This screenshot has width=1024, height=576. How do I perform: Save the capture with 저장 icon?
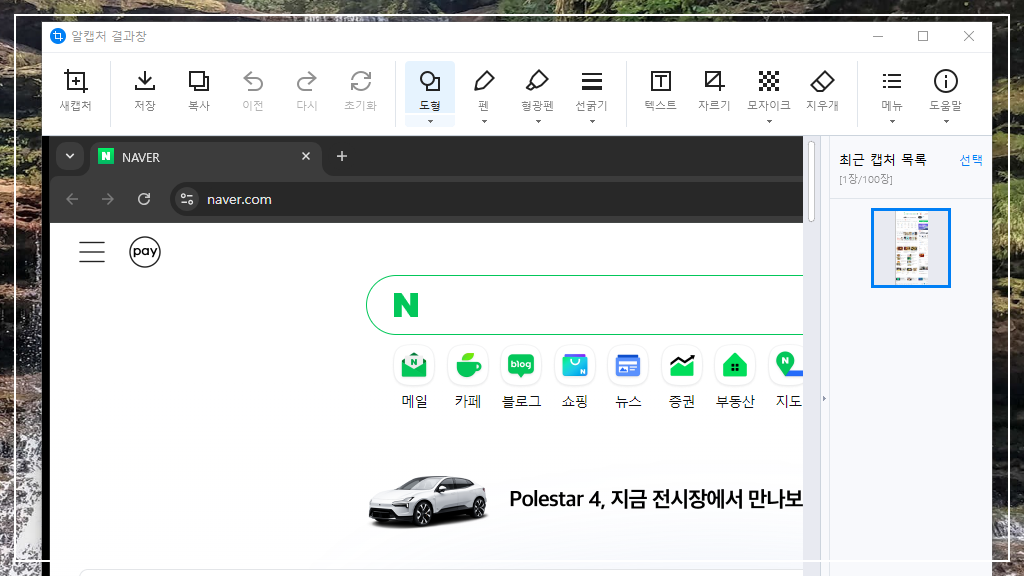click(x=145, y=81)
